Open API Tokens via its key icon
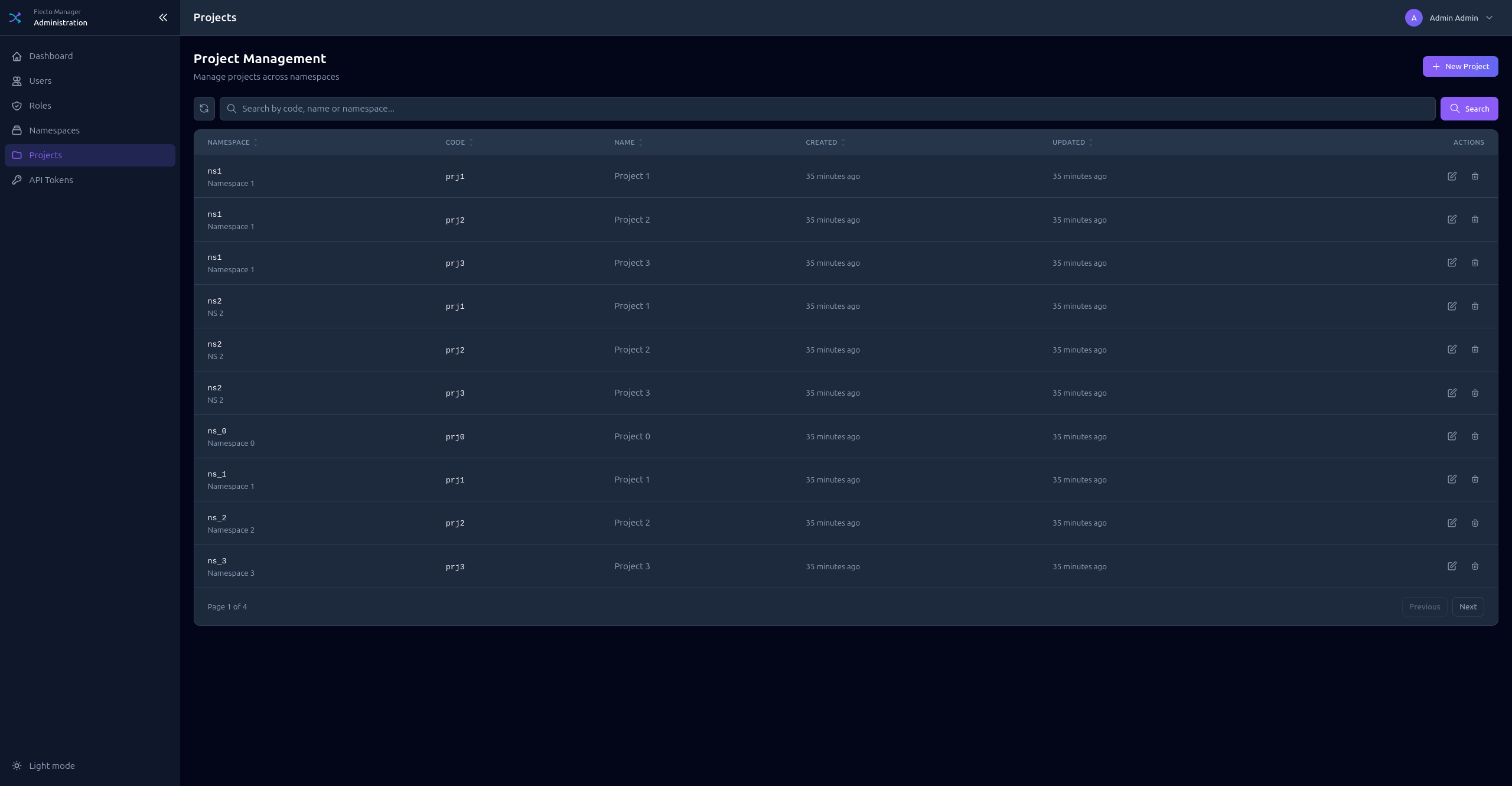1512x786 pixels. tap(17, 180)
